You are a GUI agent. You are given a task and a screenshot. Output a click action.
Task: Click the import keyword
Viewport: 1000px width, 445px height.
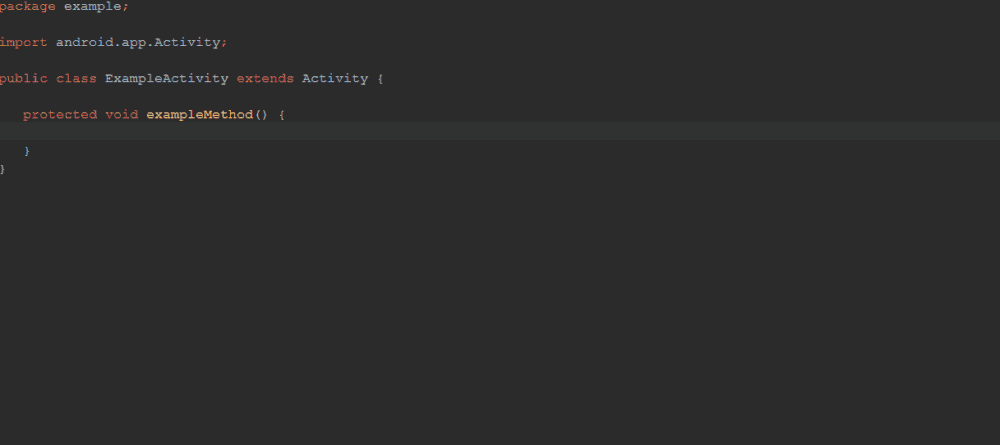[x=23, y=42]
